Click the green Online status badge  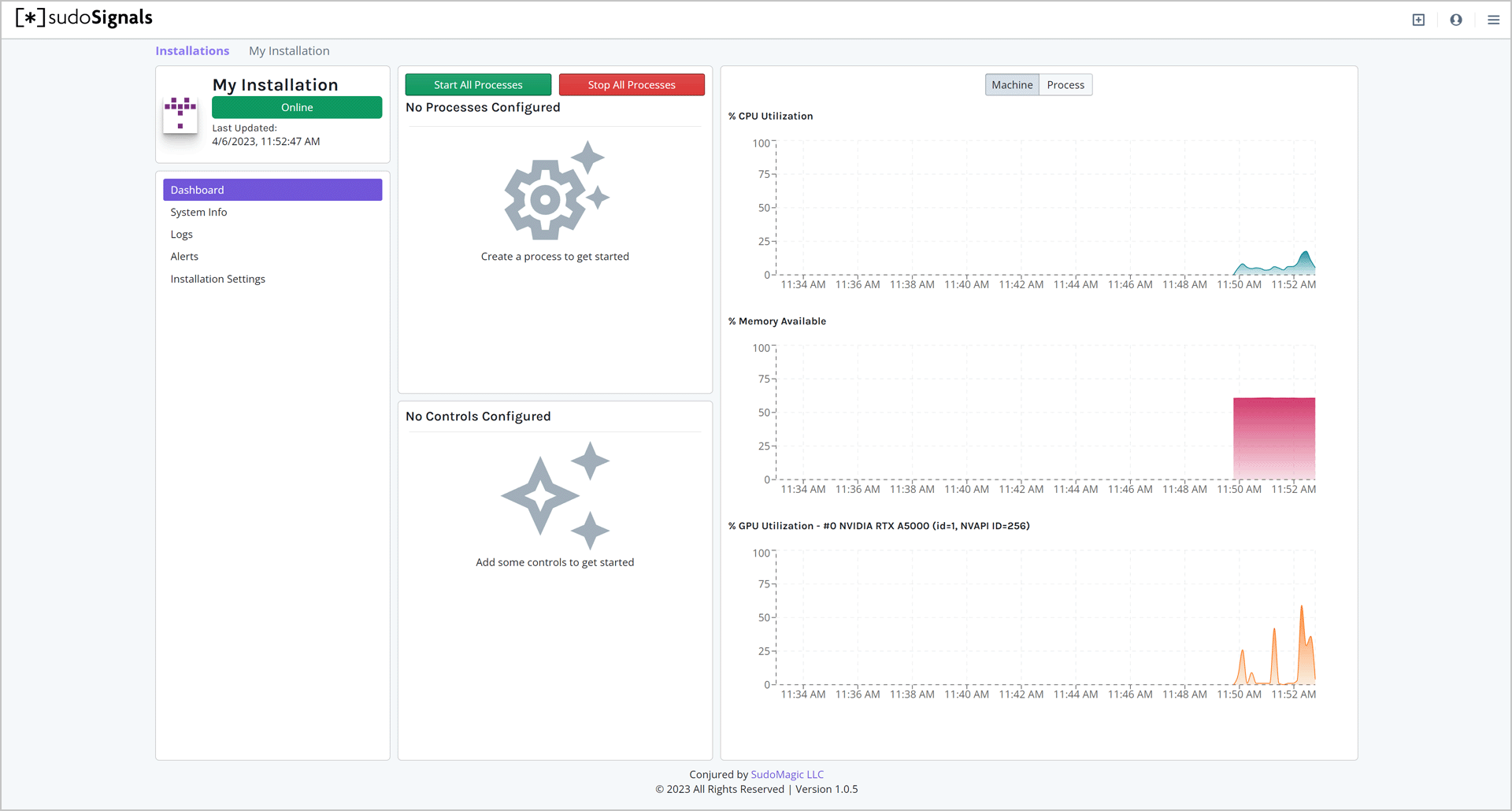[297, 108]
